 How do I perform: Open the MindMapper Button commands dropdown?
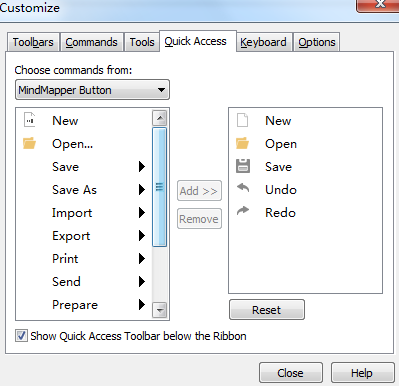(x=92, y=90)
